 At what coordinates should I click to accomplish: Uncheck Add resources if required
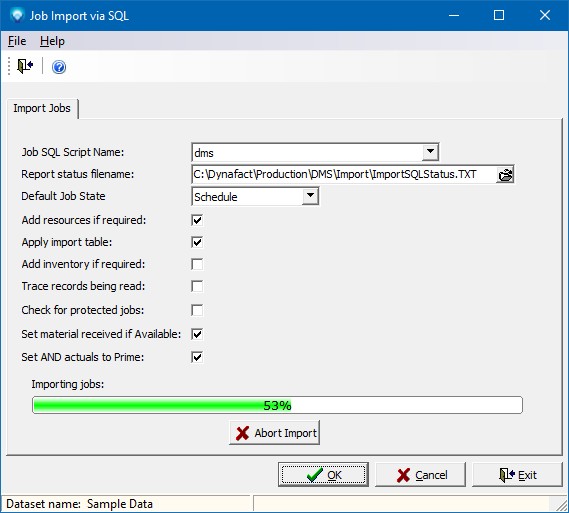197,220
